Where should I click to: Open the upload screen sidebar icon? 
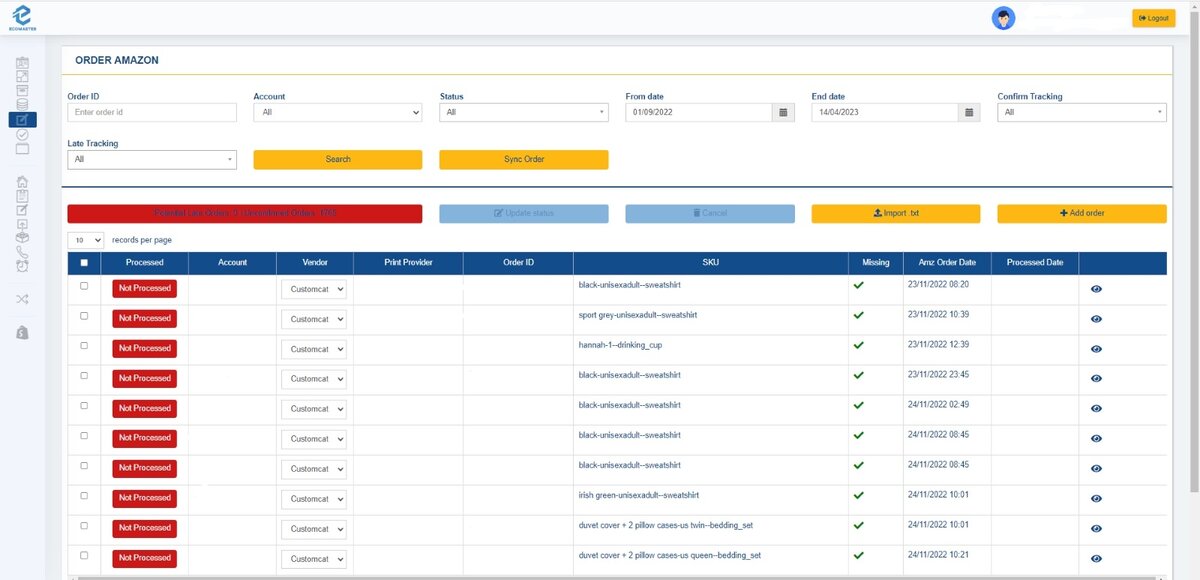coord(23,224)
